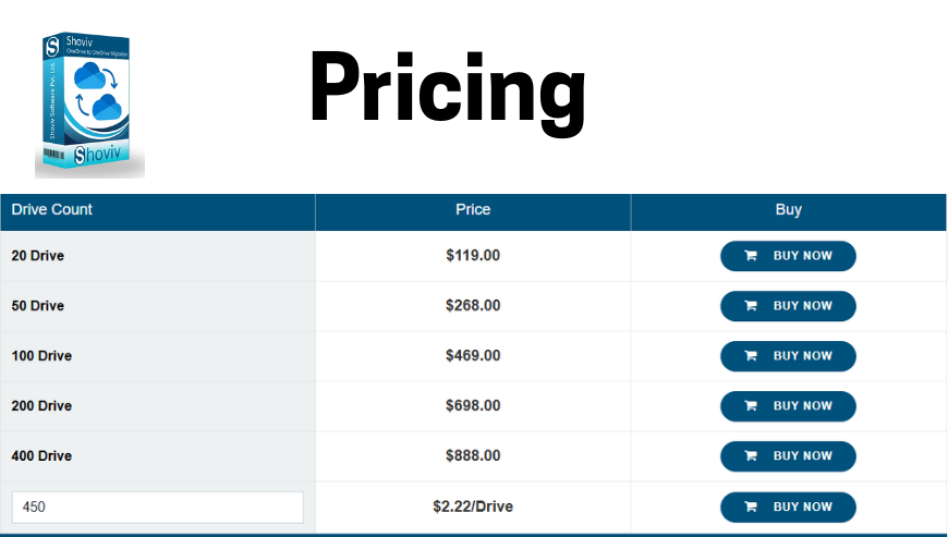
Task: Click the Buy column header
Action: point(788,210)
